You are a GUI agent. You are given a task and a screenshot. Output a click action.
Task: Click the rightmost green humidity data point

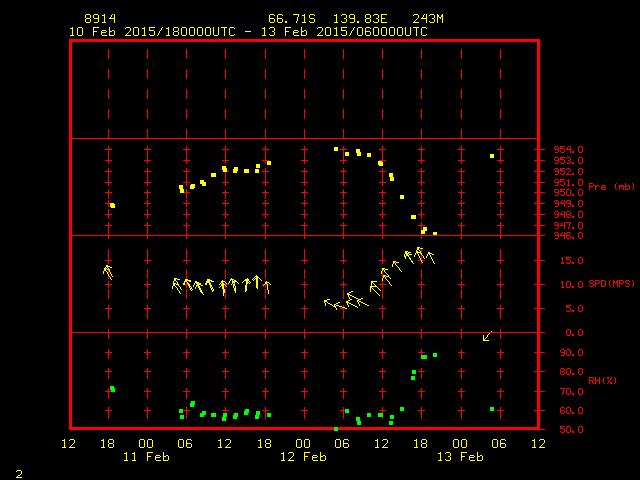492,409
